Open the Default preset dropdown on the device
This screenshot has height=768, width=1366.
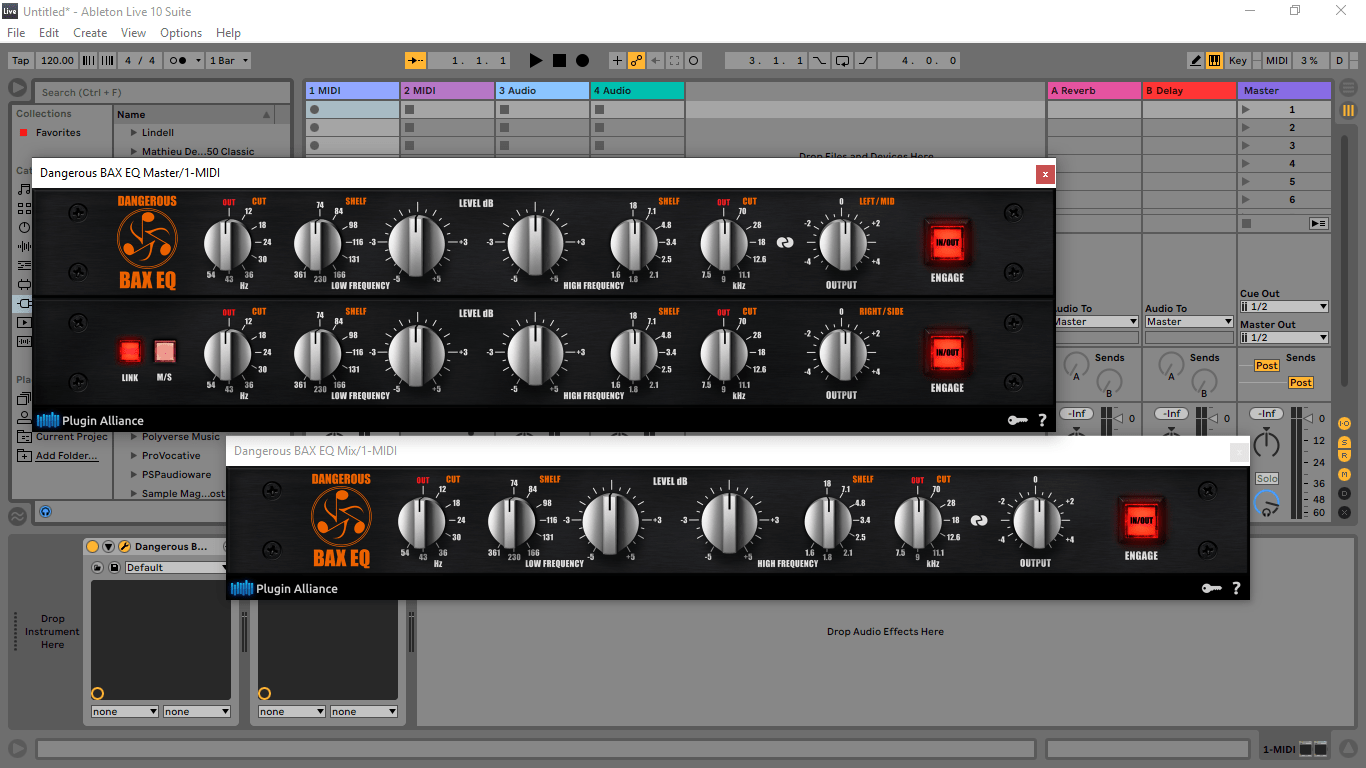(178, 568)
